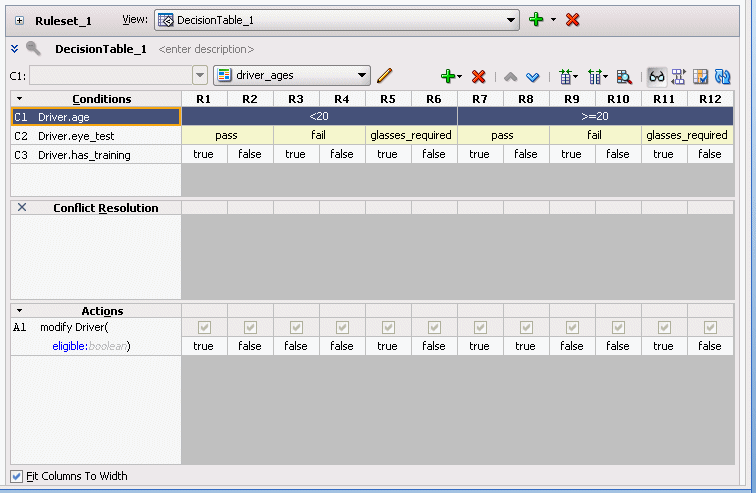Open the C1 value dropdown arrow
756x493 pixels.
200,76
